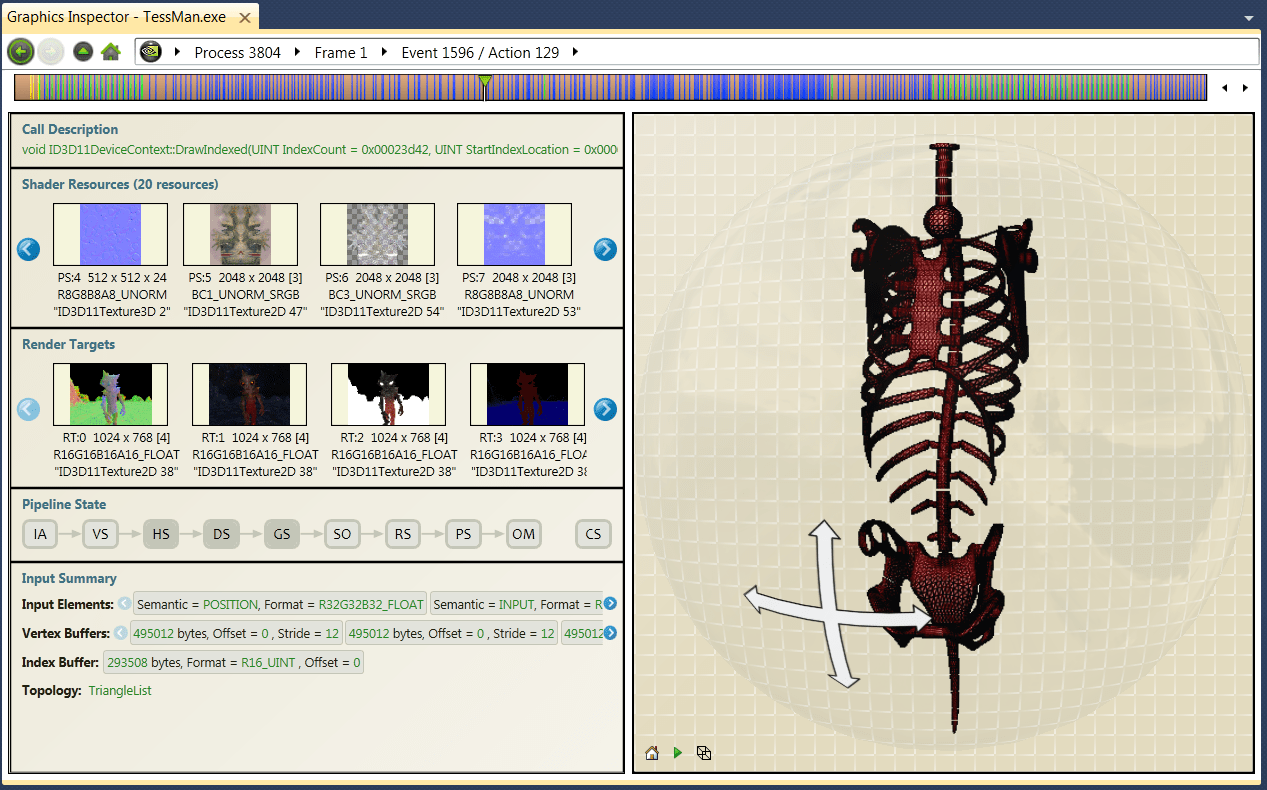Click the up-arrow navigation icon in the toolbar
The height and width of the screenshot is (790, 1267).
pos(82,51)
